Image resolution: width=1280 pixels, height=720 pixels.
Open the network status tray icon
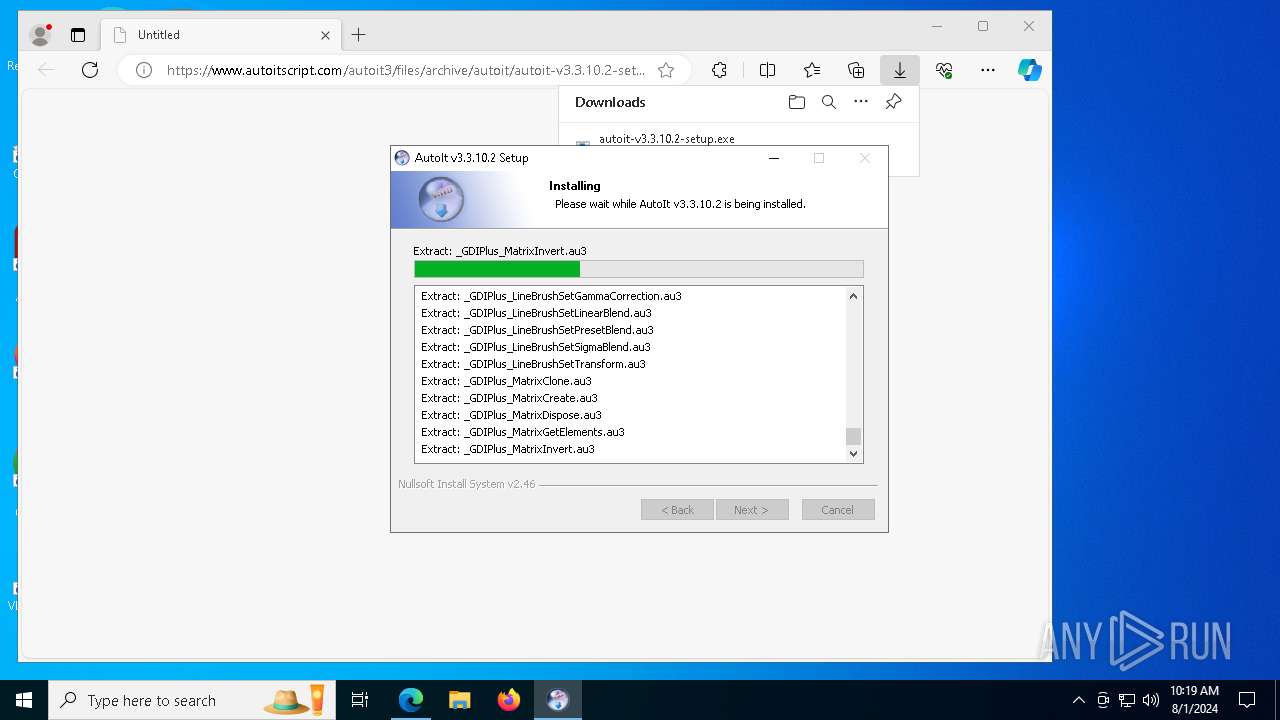pyautogui.click(x=1127, y=700)
